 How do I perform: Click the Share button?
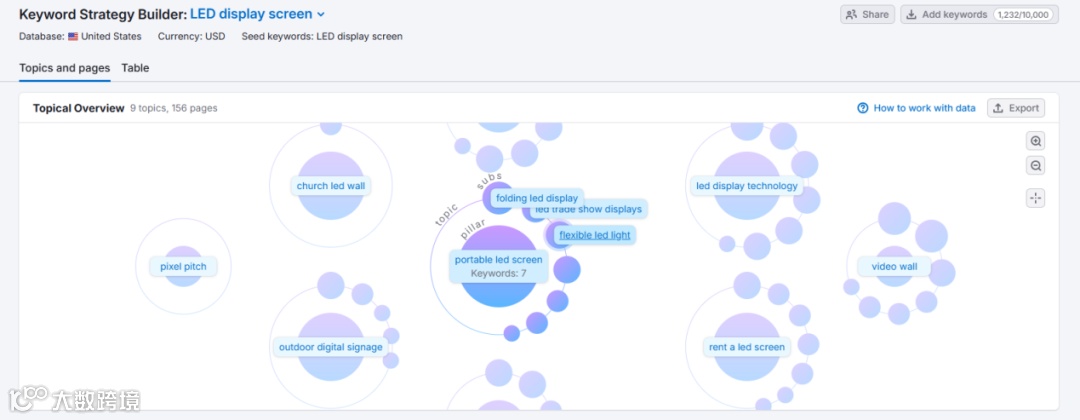pyautogui.click(x=867, y=14)
